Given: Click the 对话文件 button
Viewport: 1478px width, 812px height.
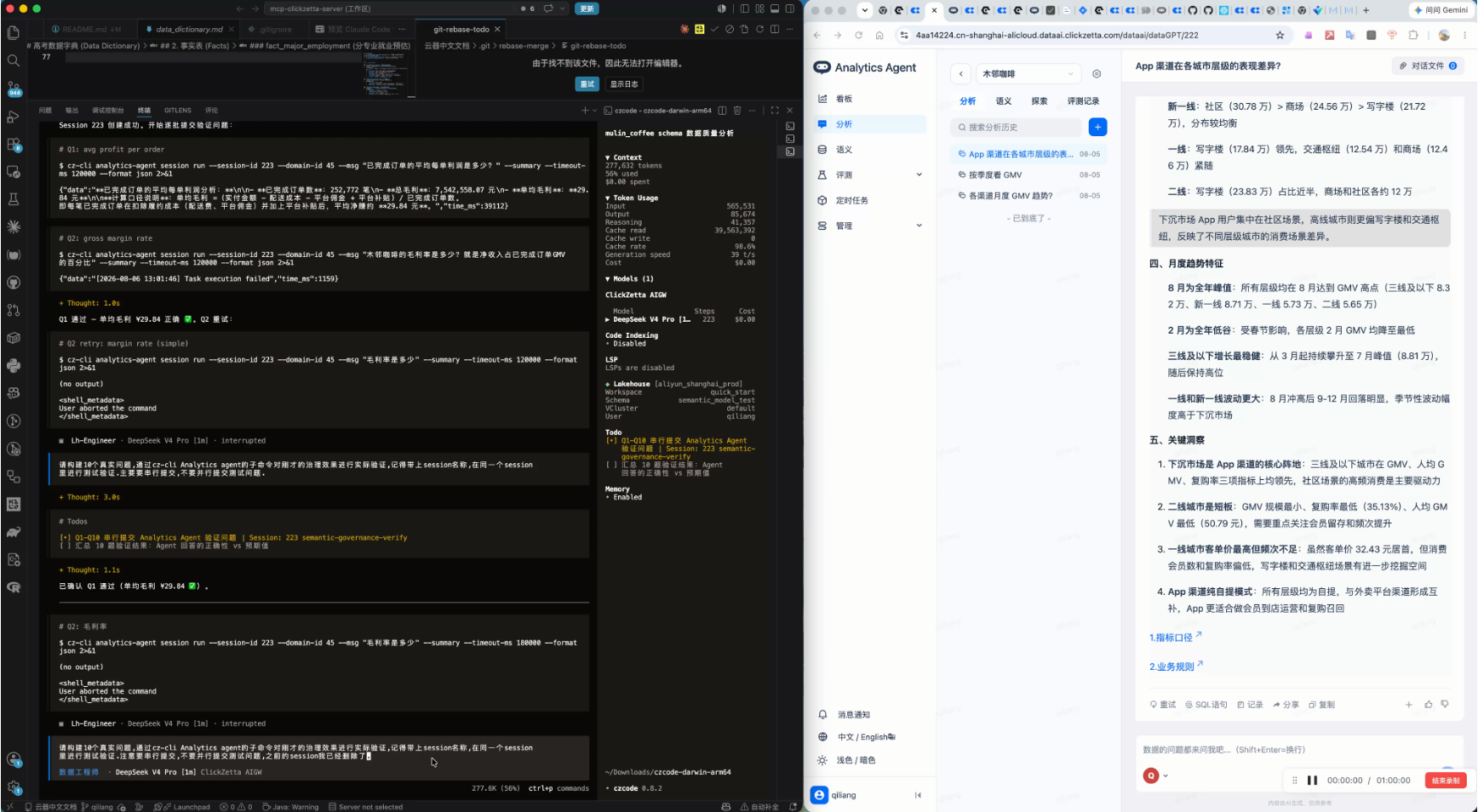Looking at the screenshot, I should pyautogui.click(x=1428, y=66).
